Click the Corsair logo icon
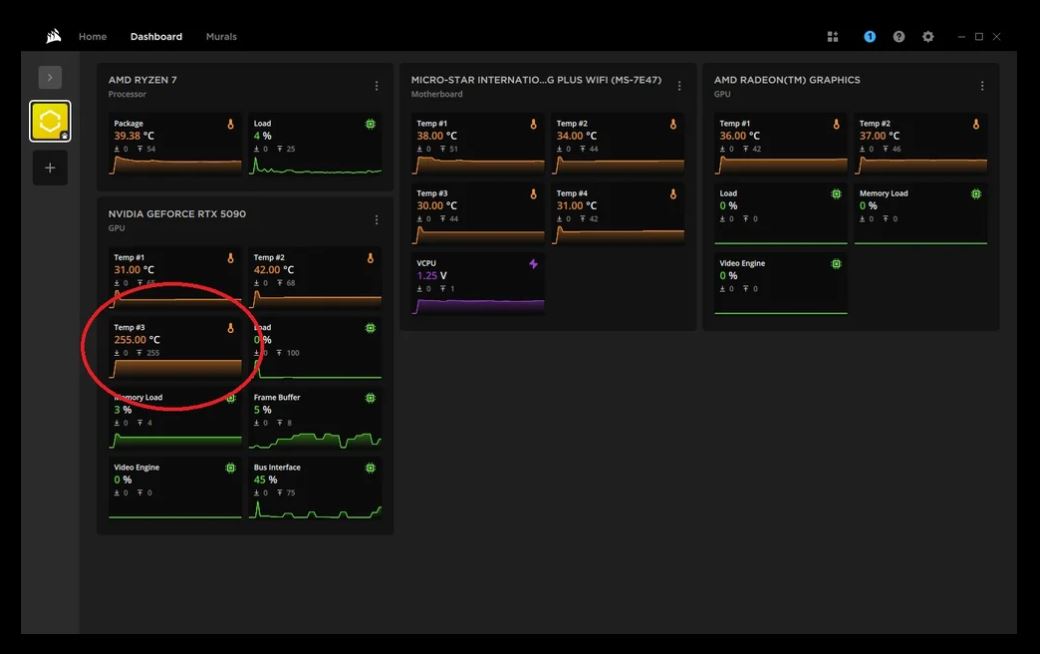Viewport: 1040px width, 654px height. [x=54, y=36]
